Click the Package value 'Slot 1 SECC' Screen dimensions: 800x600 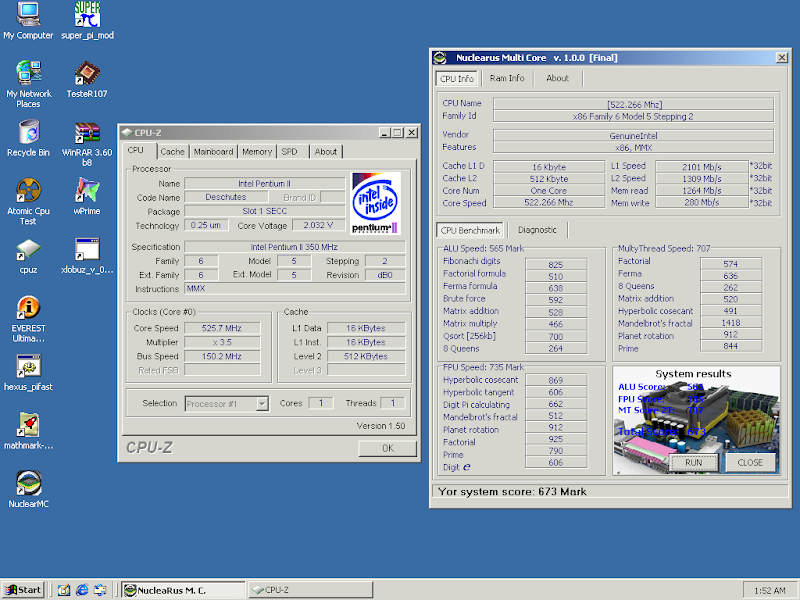(264, 211)
